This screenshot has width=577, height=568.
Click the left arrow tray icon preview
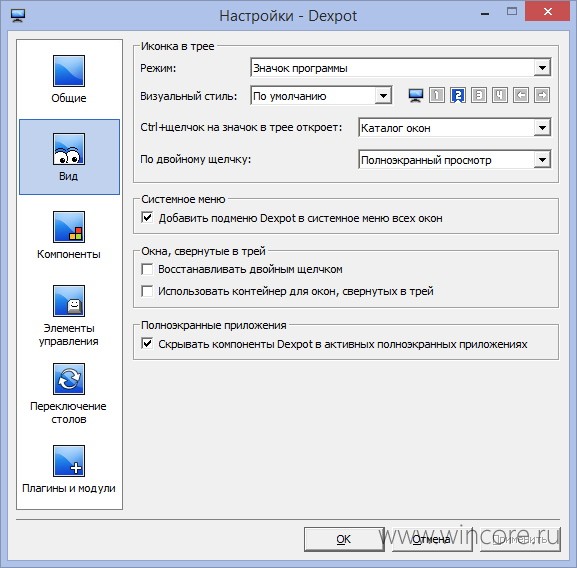pyautogui.click(x=521, y=95)
